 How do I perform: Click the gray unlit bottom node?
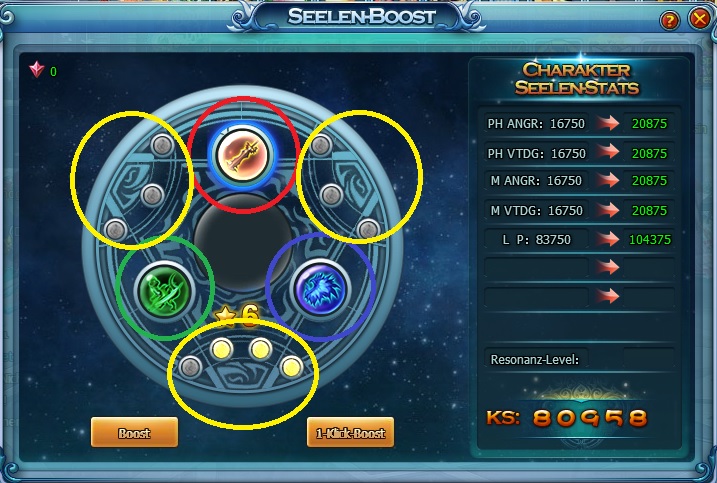pos(190,366)
